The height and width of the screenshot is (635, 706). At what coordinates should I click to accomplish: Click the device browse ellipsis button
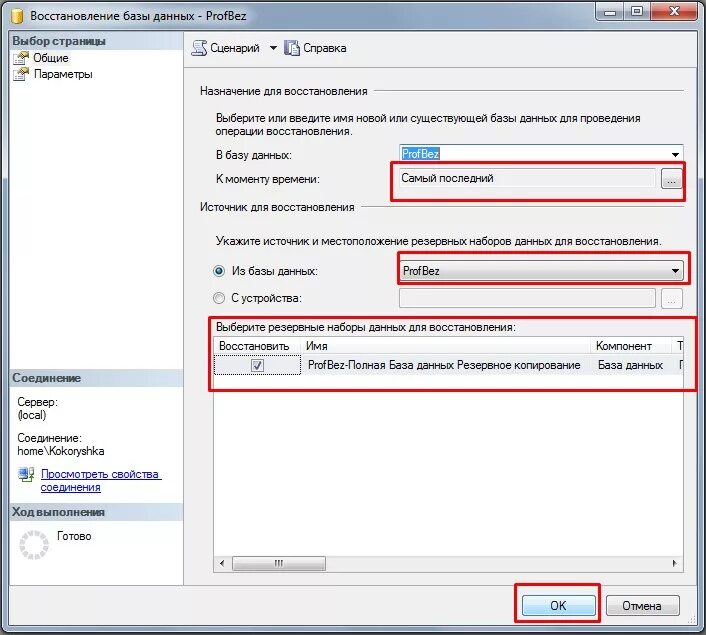pyautogui.click(x=671, y=299)
